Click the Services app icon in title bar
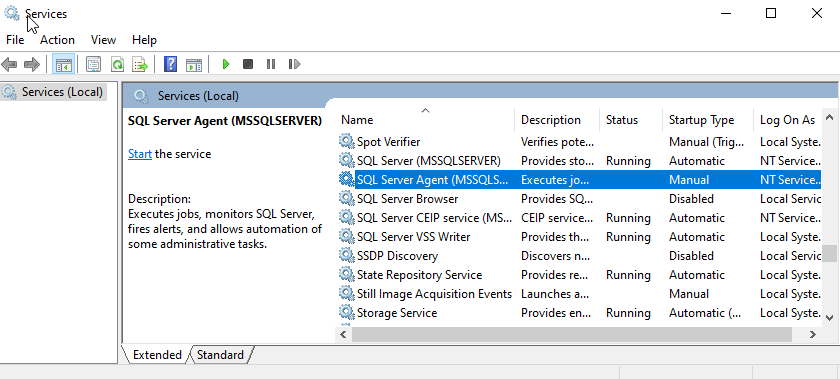The image size is (840, 379). (12, 13)
